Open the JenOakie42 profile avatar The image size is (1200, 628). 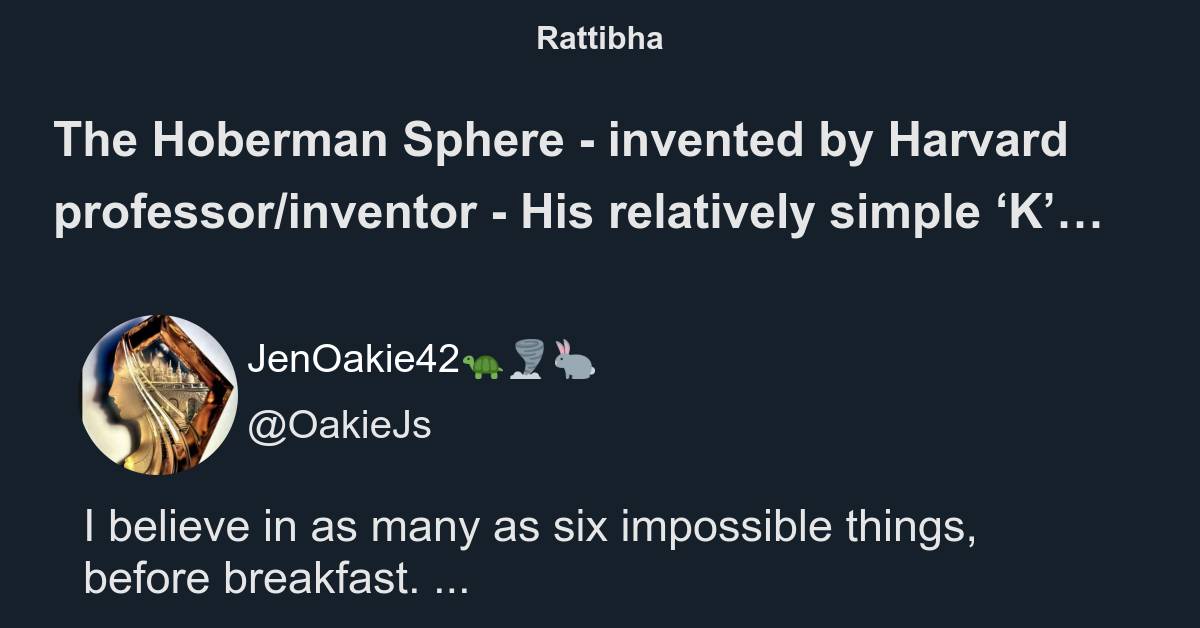coord(159,395)
